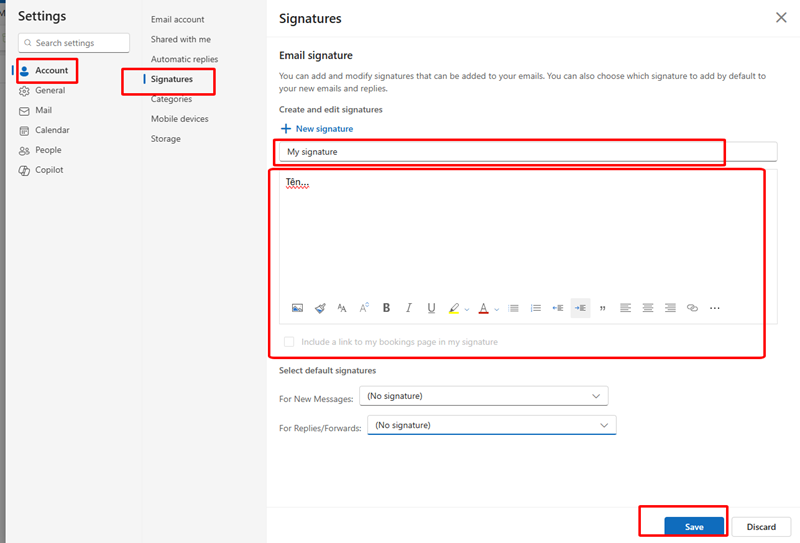The image size is (800, 543).
Task: Discard the signature changes
Action: tap(760, 526)
